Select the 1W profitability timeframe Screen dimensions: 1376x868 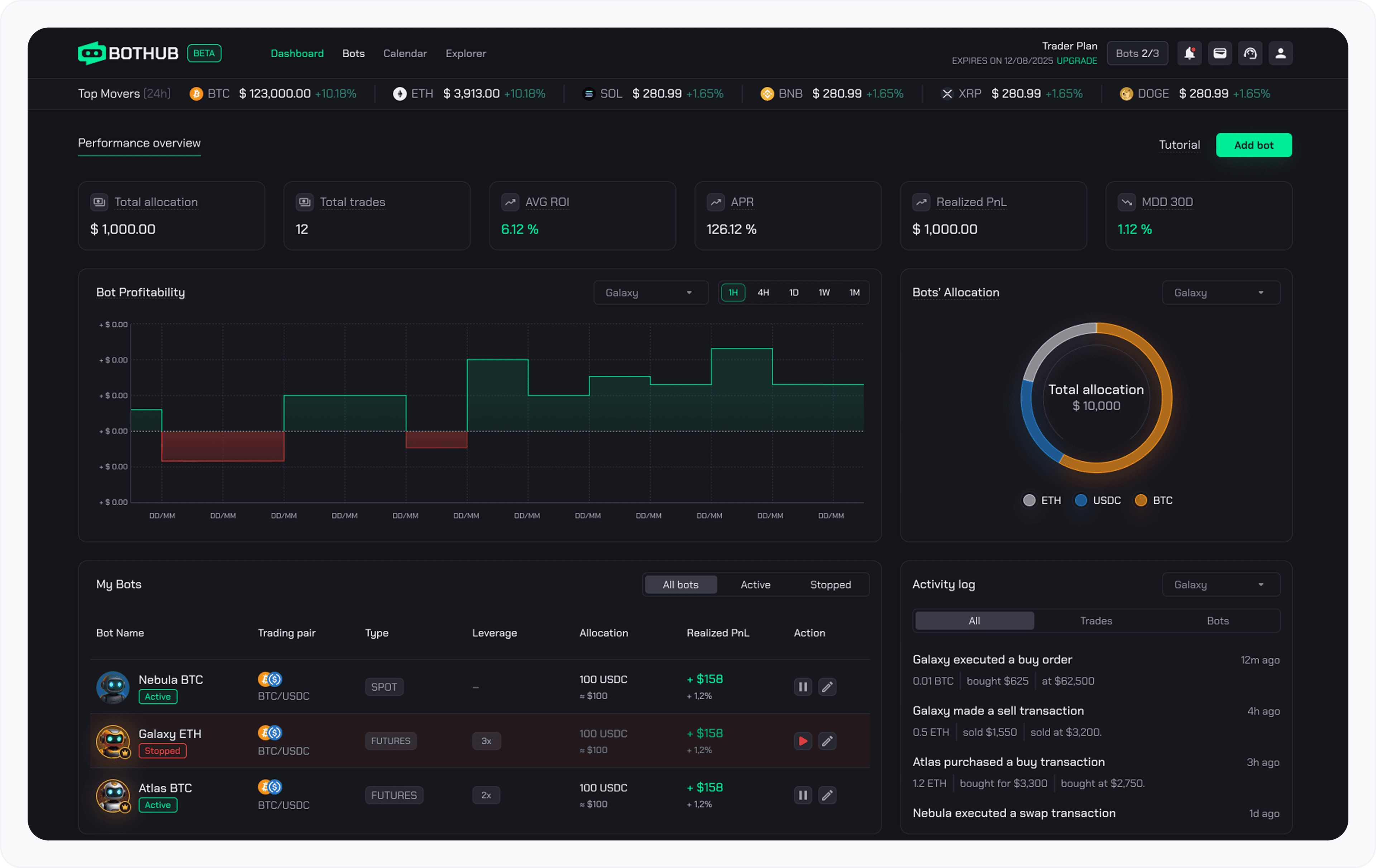[x=824, y=292]
